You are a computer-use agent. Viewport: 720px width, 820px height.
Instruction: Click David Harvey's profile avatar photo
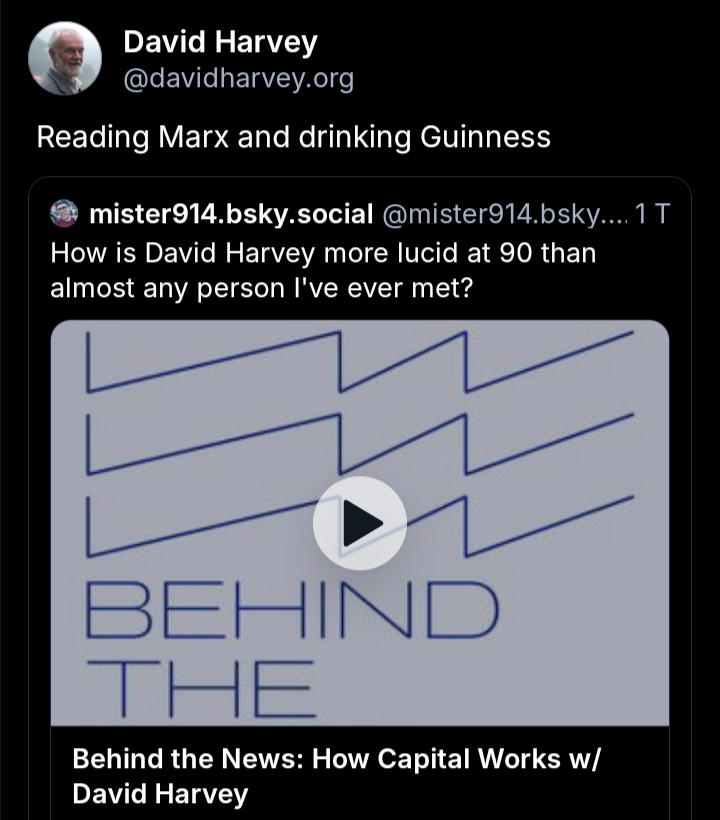64,58
